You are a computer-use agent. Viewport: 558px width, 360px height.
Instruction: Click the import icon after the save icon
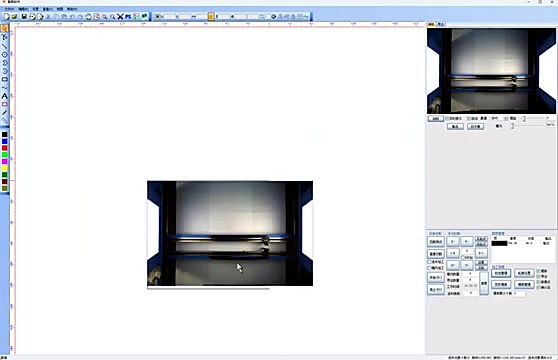32,16
